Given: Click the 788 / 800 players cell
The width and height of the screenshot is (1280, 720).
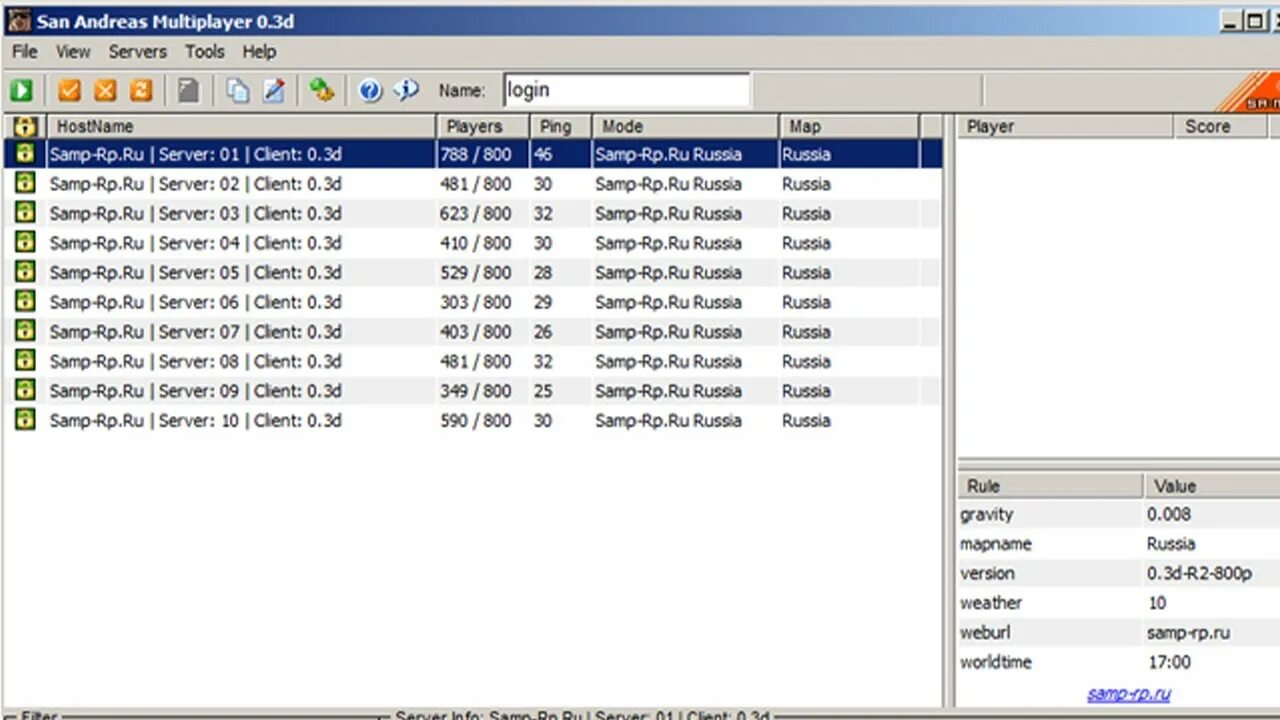Looking at the screenshot, I should tap(476, 154).
